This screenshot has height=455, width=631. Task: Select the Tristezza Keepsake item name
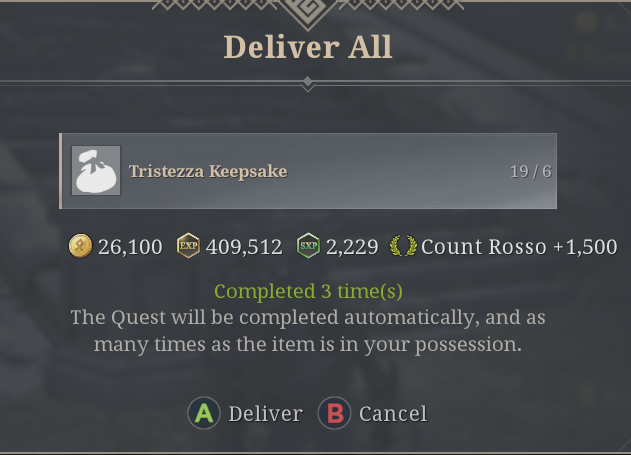coord(208,171)
